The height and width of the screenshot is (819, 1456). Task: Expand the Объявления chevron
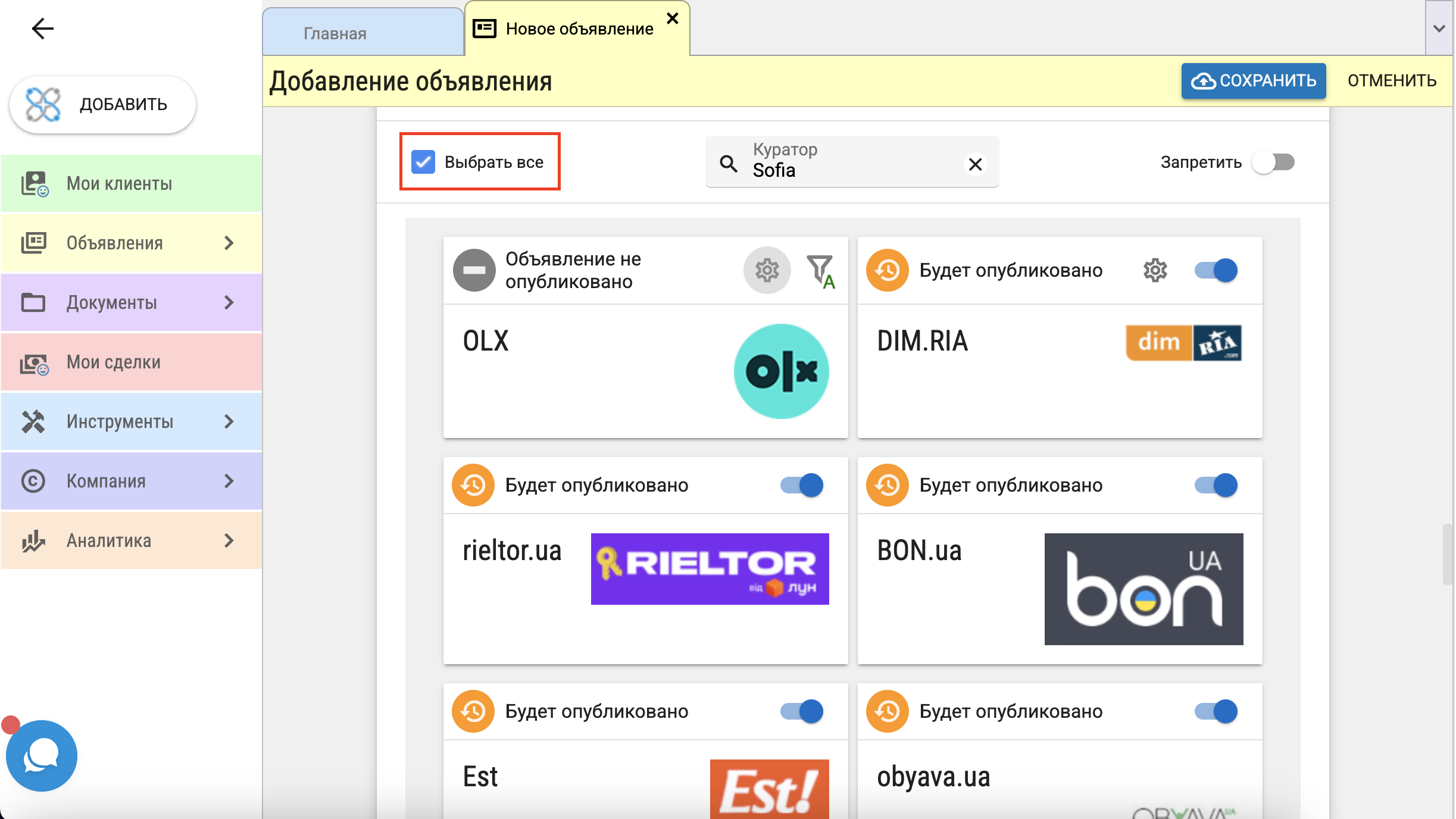229,243
